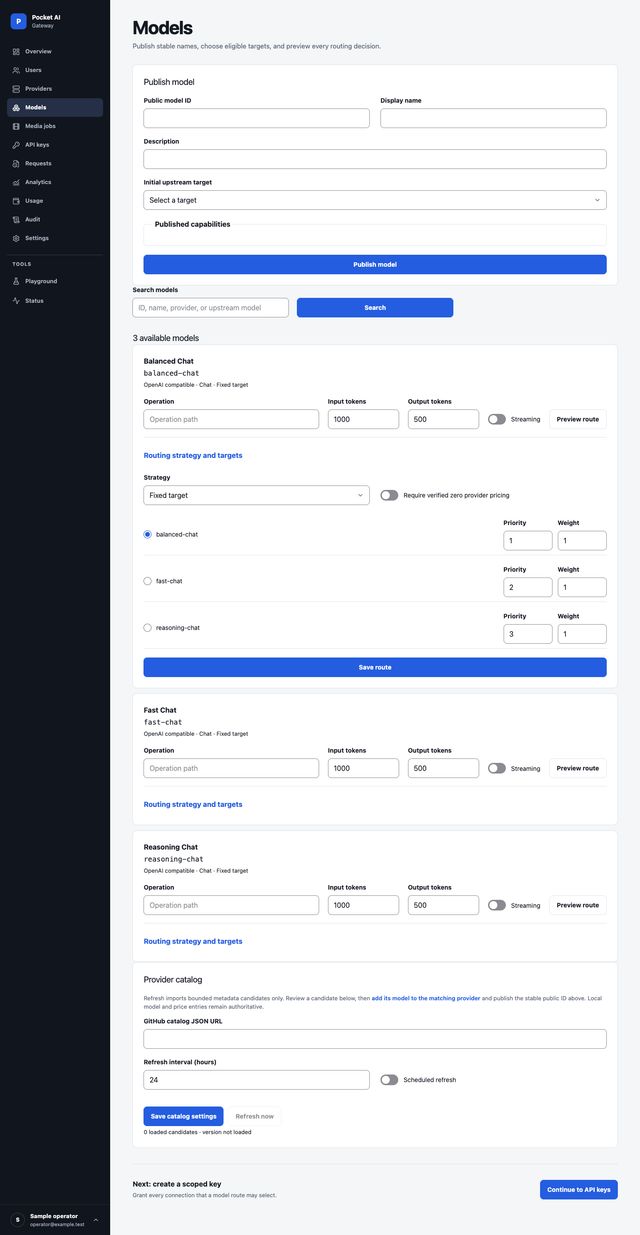Click the Publish model button
Image resolution: width=640 pixels, height=1235 pixels.
[375, 264]
